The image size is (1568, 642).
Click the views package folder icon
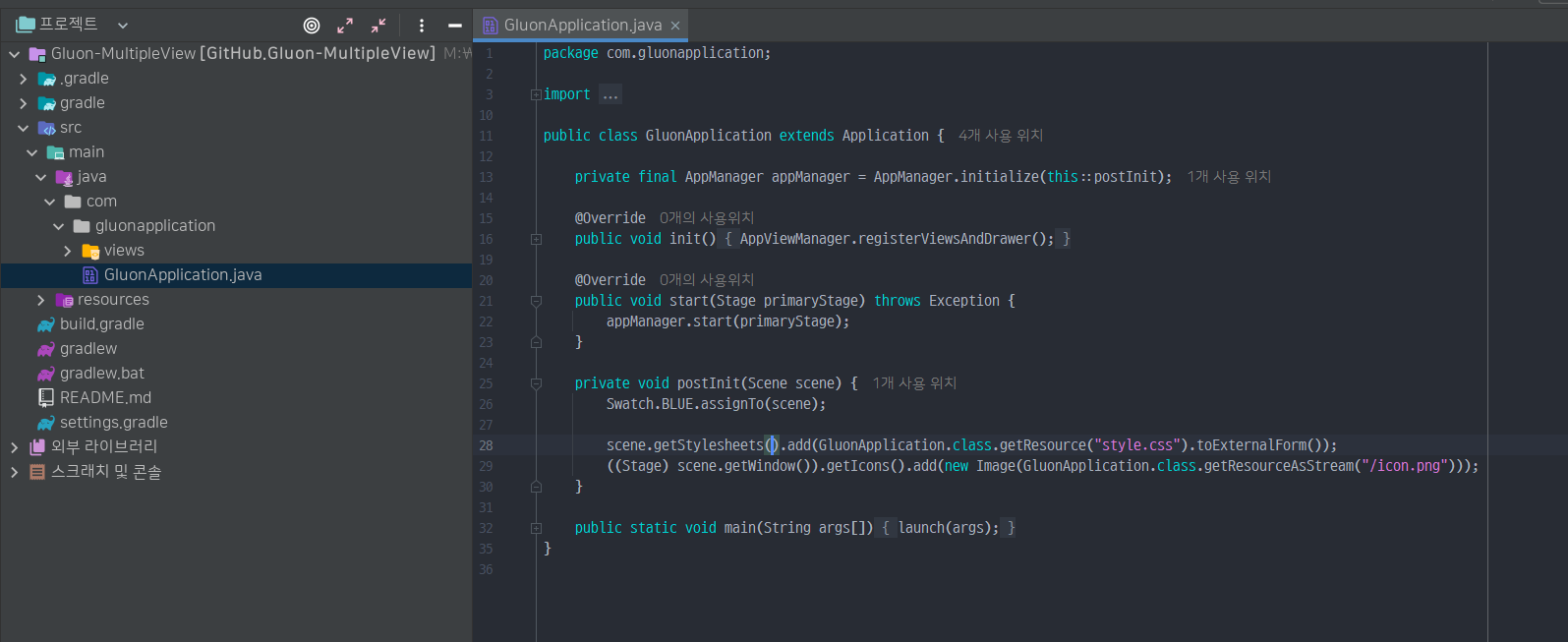pos(90,251)
